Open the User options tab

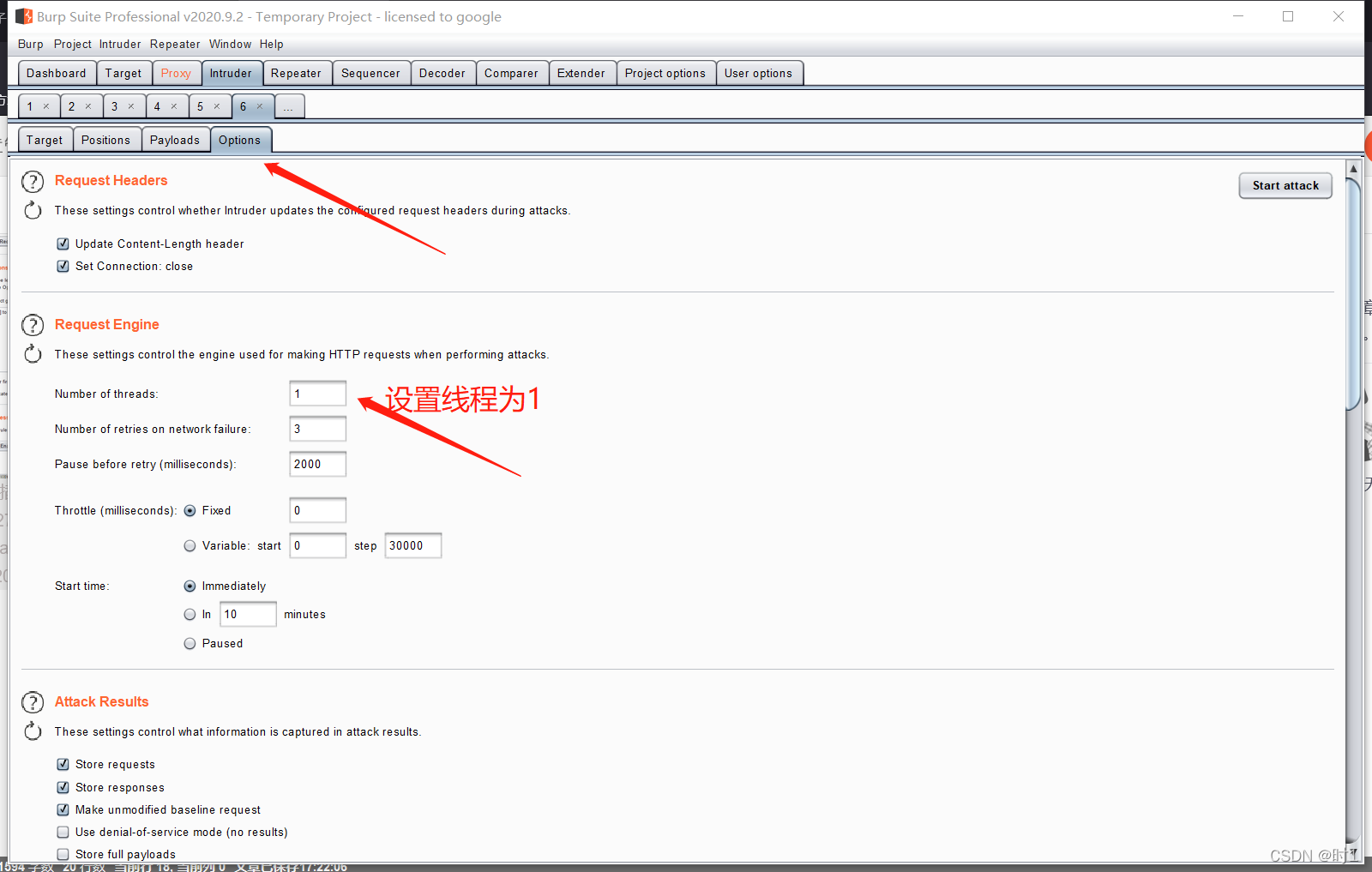pyautogui.click(x=758, y=73)
